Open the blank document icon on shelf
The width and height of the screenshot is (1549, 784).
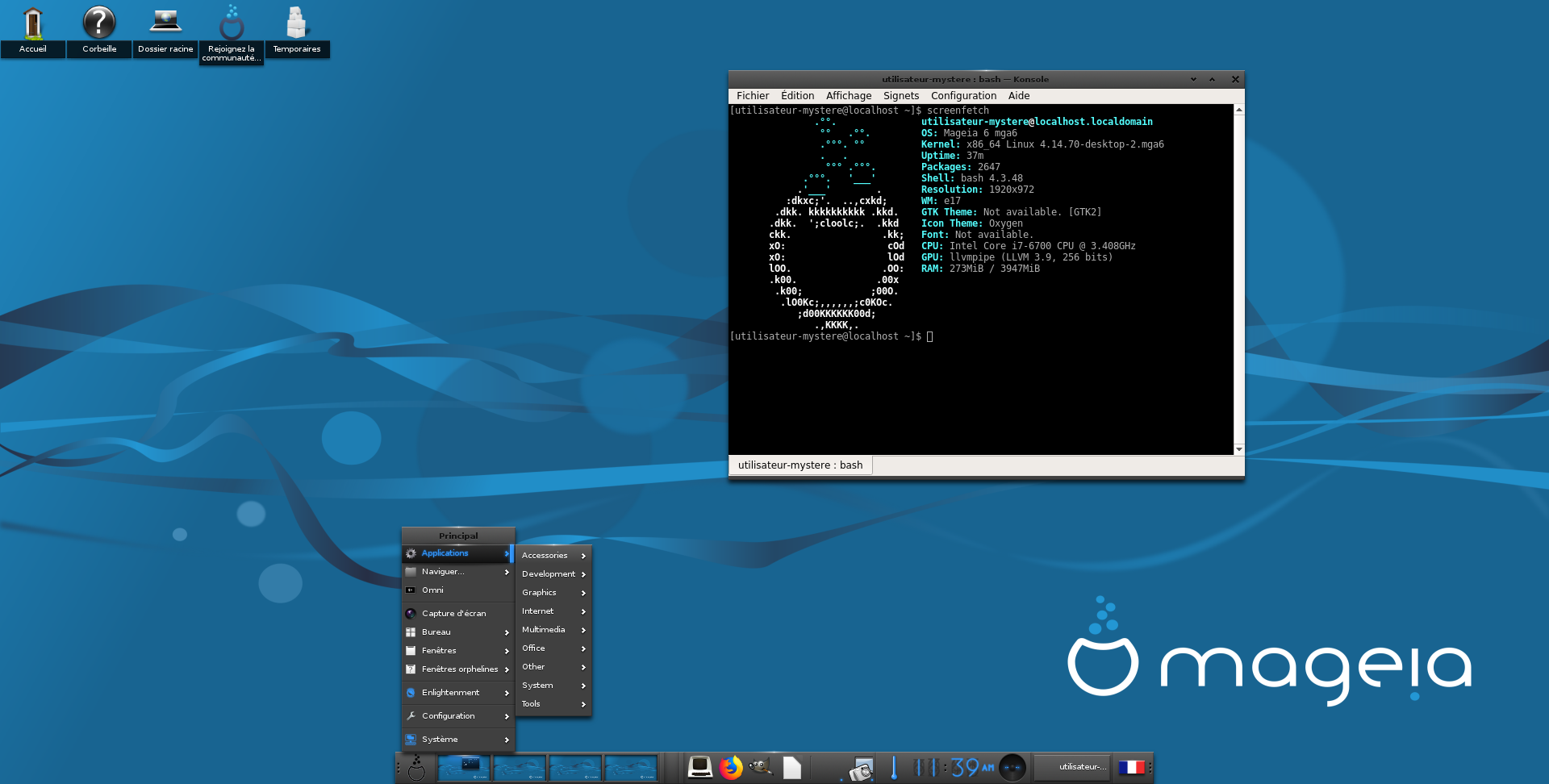pyautogui.click(x=792, y=767)
